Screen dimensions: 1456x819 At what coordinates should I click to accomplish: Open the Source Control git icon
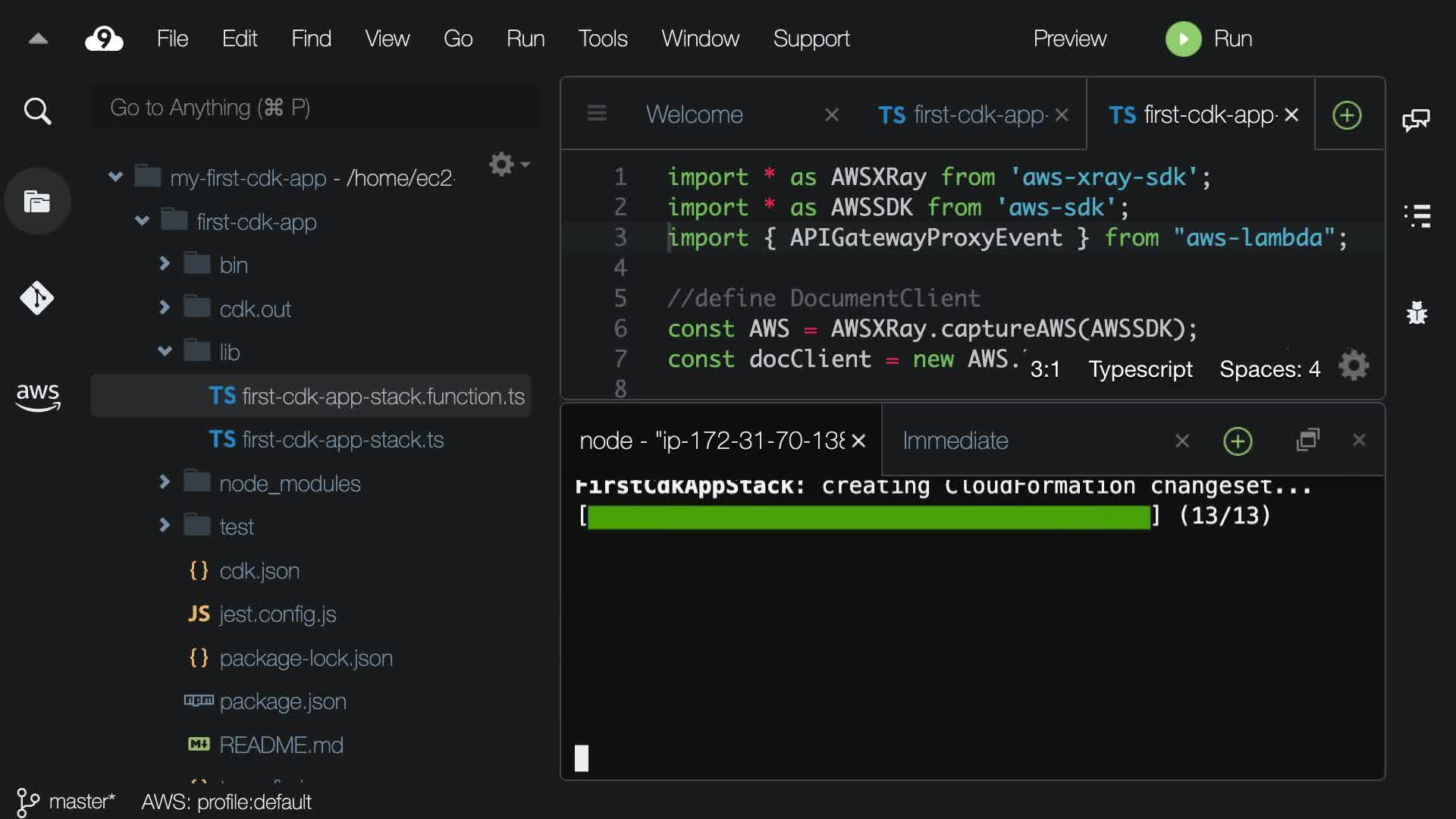37,298
